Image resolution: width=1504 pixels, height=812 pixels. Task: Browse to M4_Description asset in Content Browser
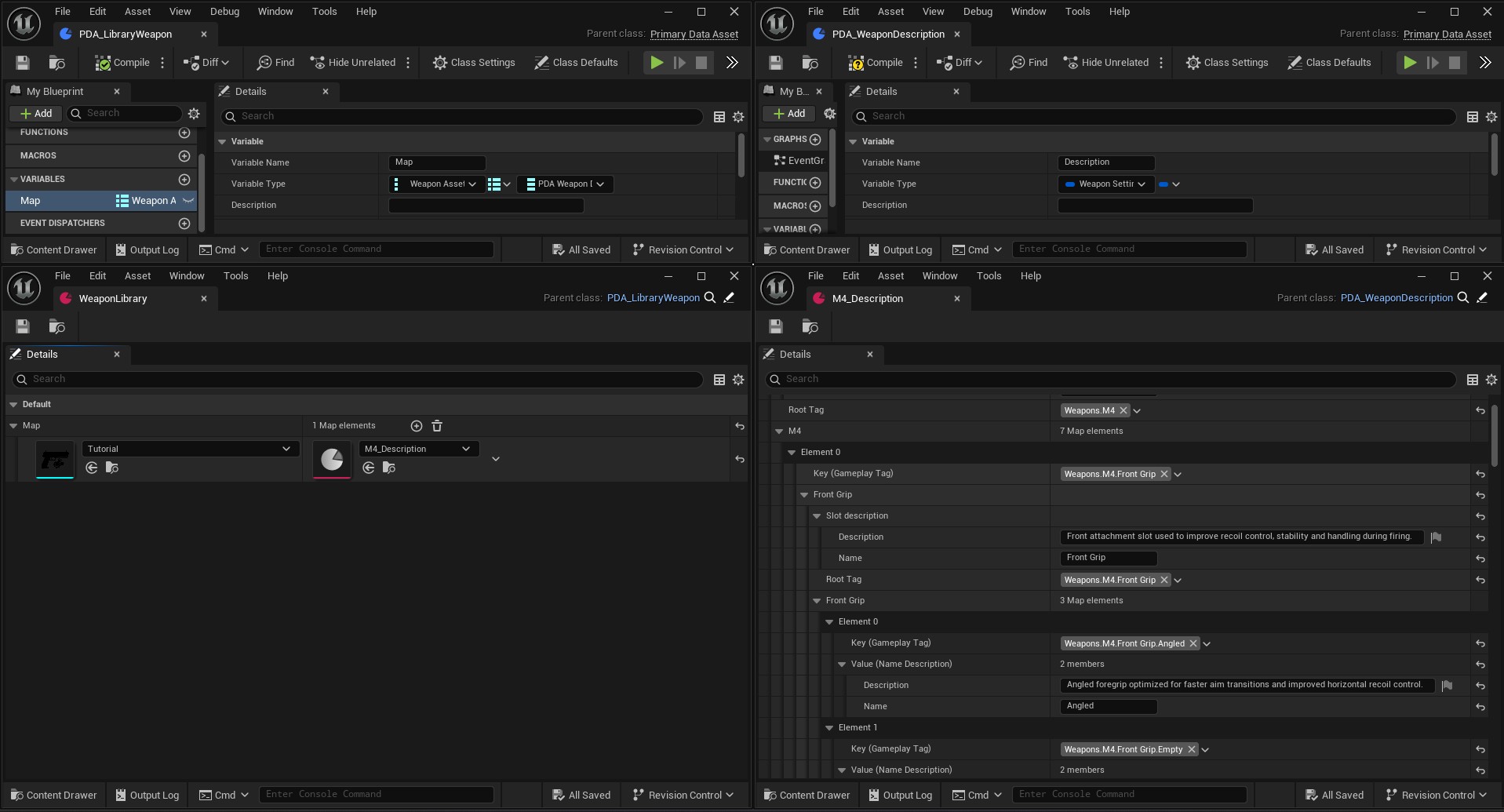coord(389,468)
